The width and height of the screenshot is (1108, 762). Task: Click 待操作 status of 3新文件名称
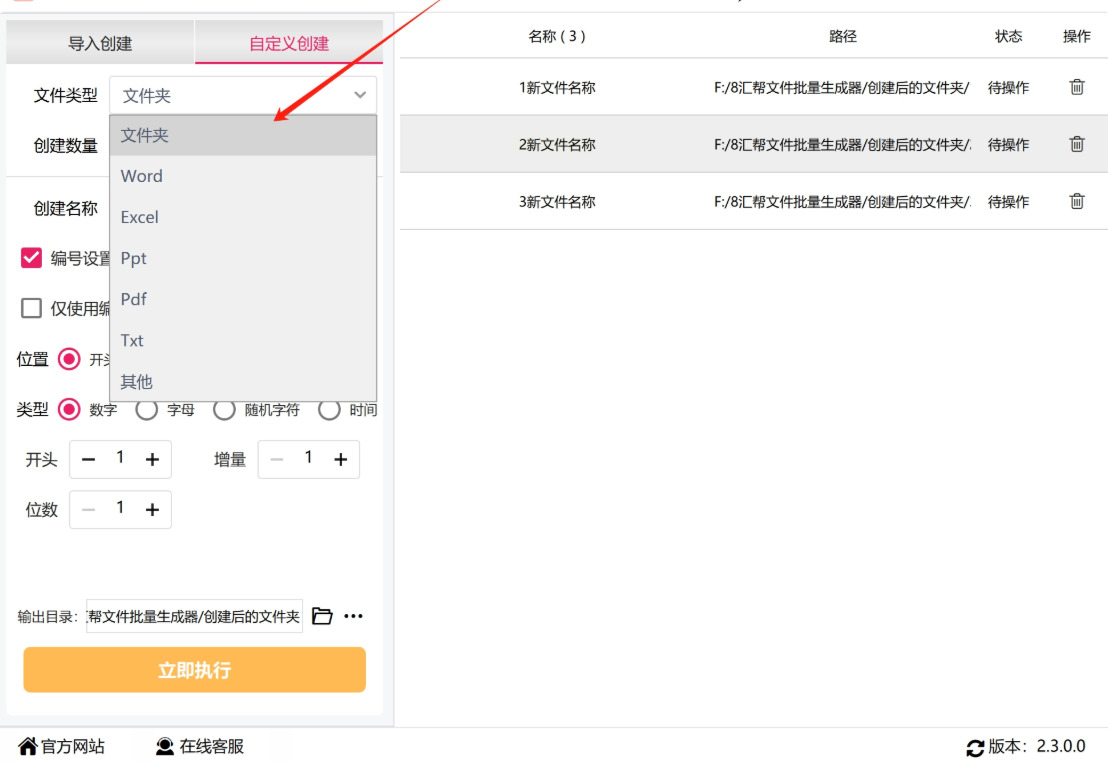(1008, 201)
